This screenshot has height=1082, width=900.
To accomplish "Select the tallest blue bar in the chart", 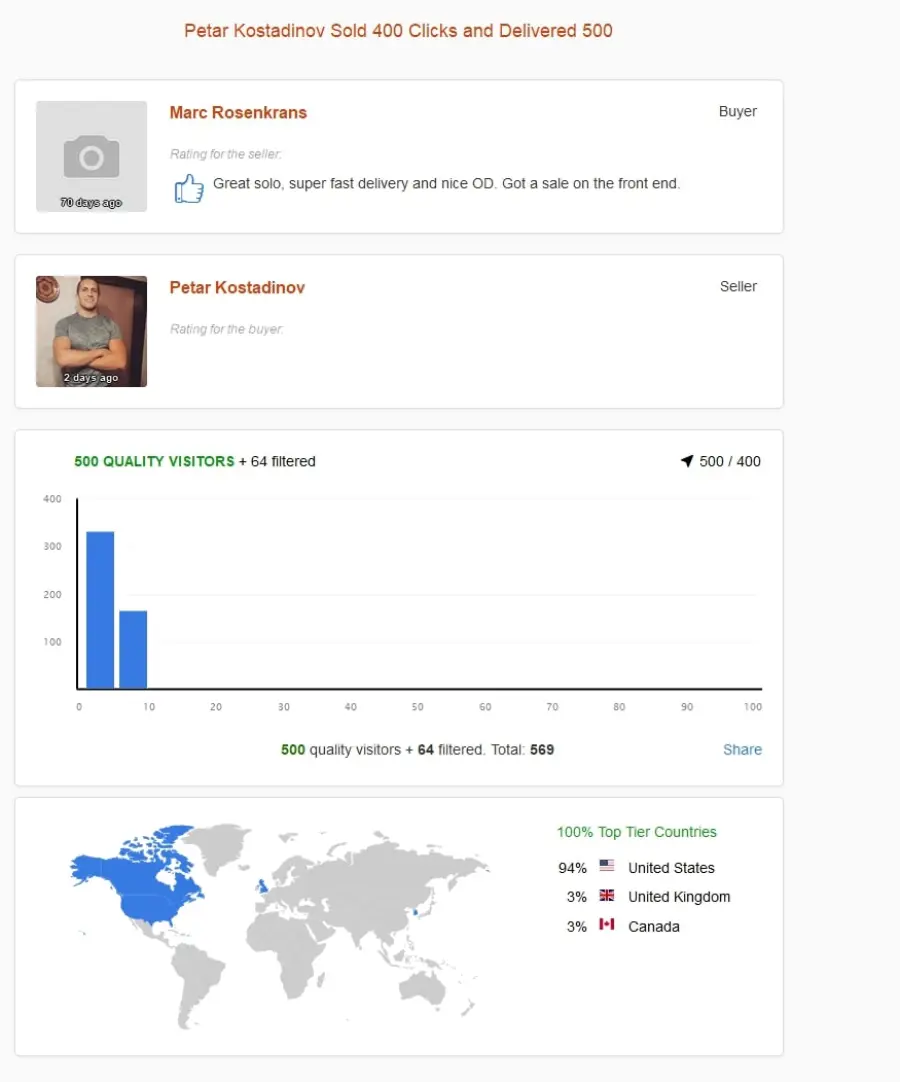I will coord(100,610).
